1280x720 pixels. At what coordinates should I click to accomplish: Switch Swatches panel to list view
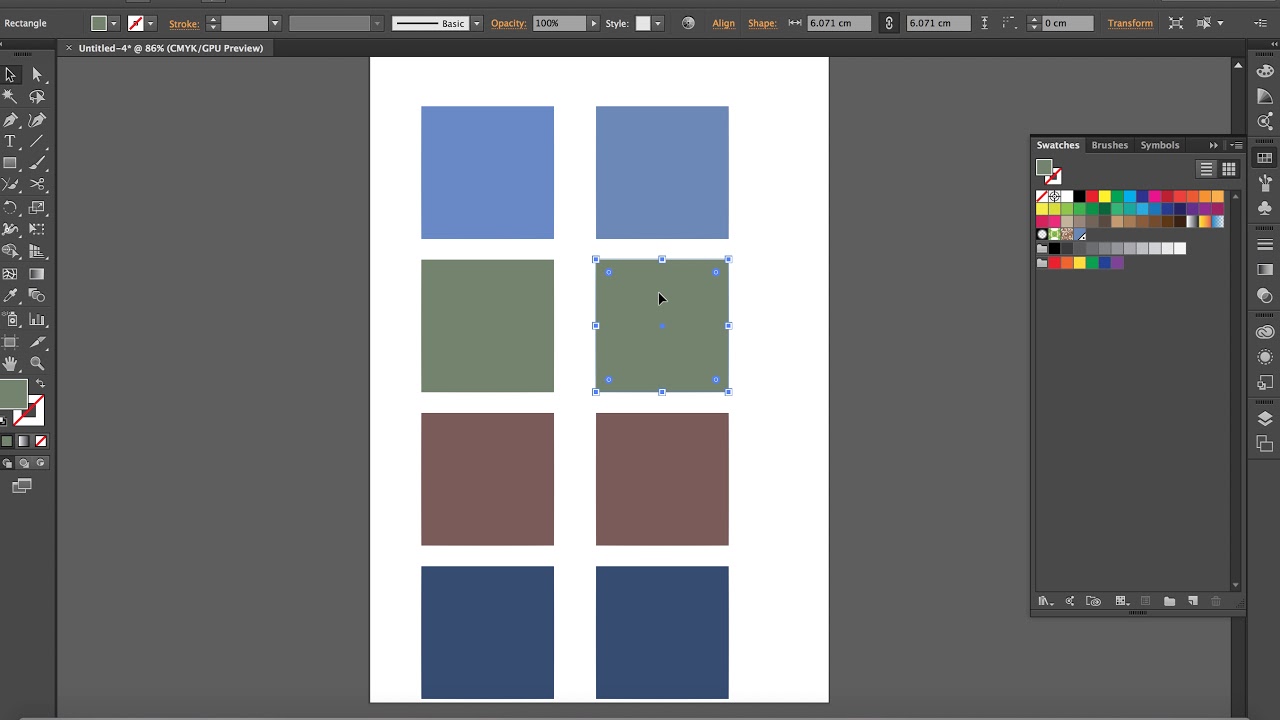(1207, 169)
